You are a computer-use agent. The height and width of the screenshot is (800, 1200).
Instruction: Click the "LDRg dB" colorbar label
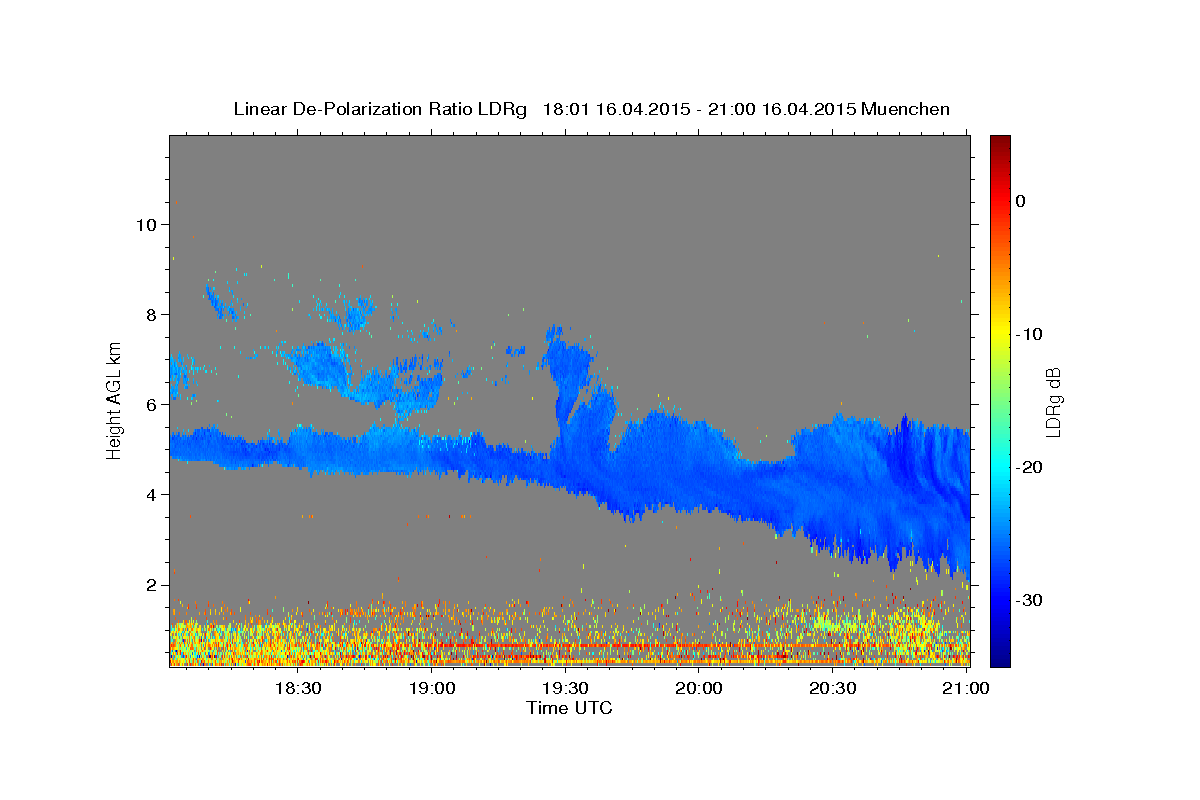[1052, 401]
